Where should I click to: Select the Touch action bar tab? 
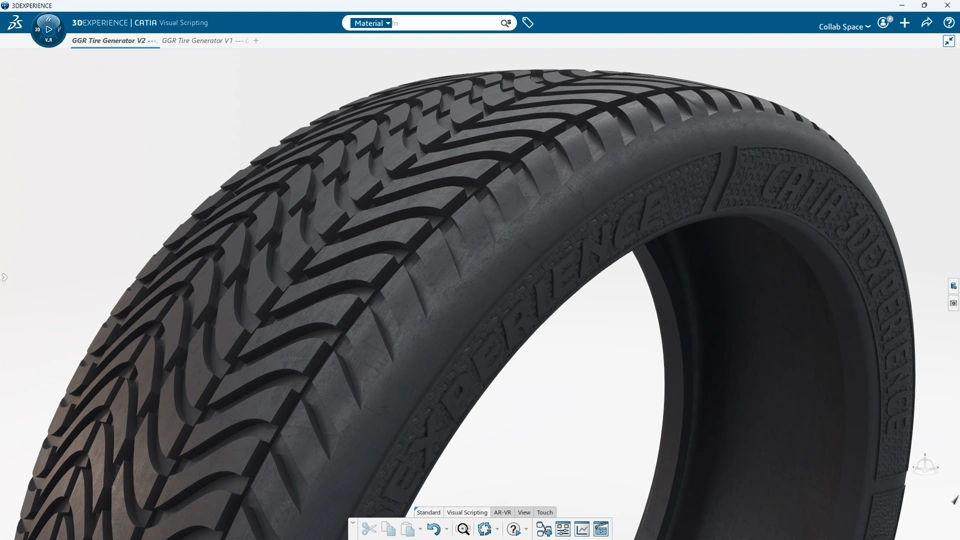[x=545, y=512]
